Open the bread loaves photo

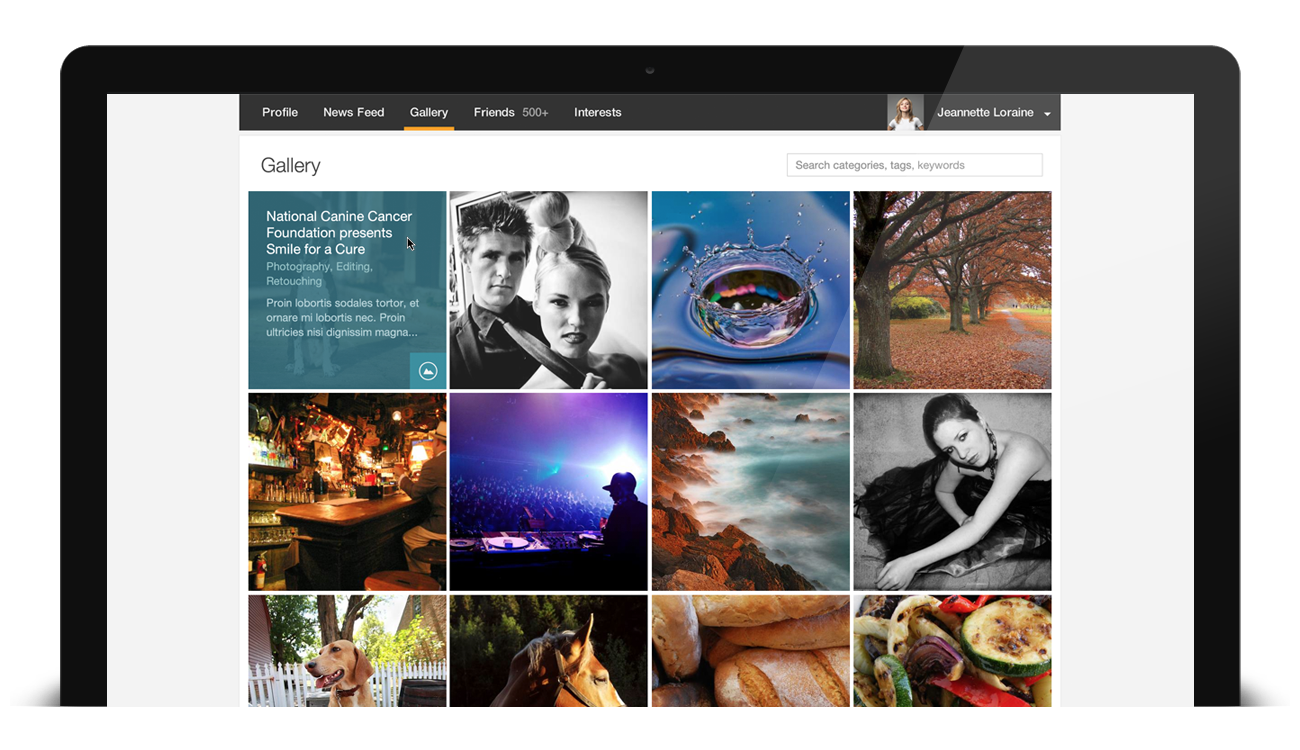click(x=751, y=651)
